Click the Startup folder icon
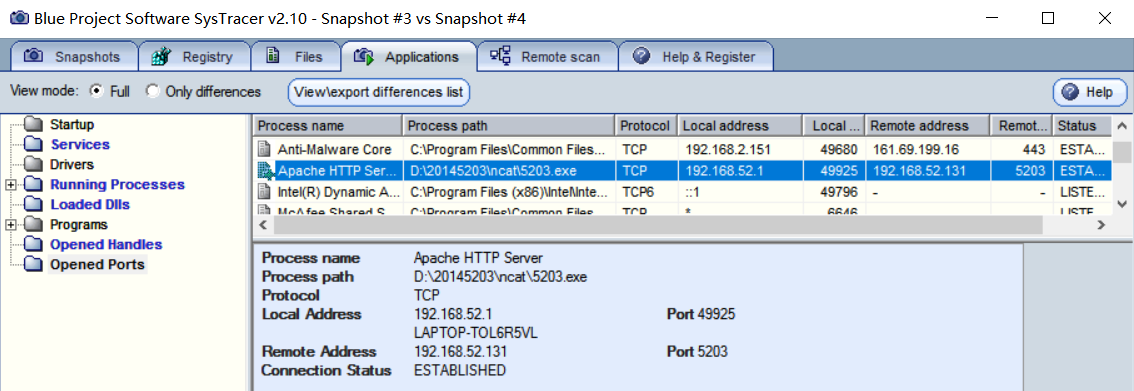This screenshot has height=391, width=1134. [x=33, y=124]
